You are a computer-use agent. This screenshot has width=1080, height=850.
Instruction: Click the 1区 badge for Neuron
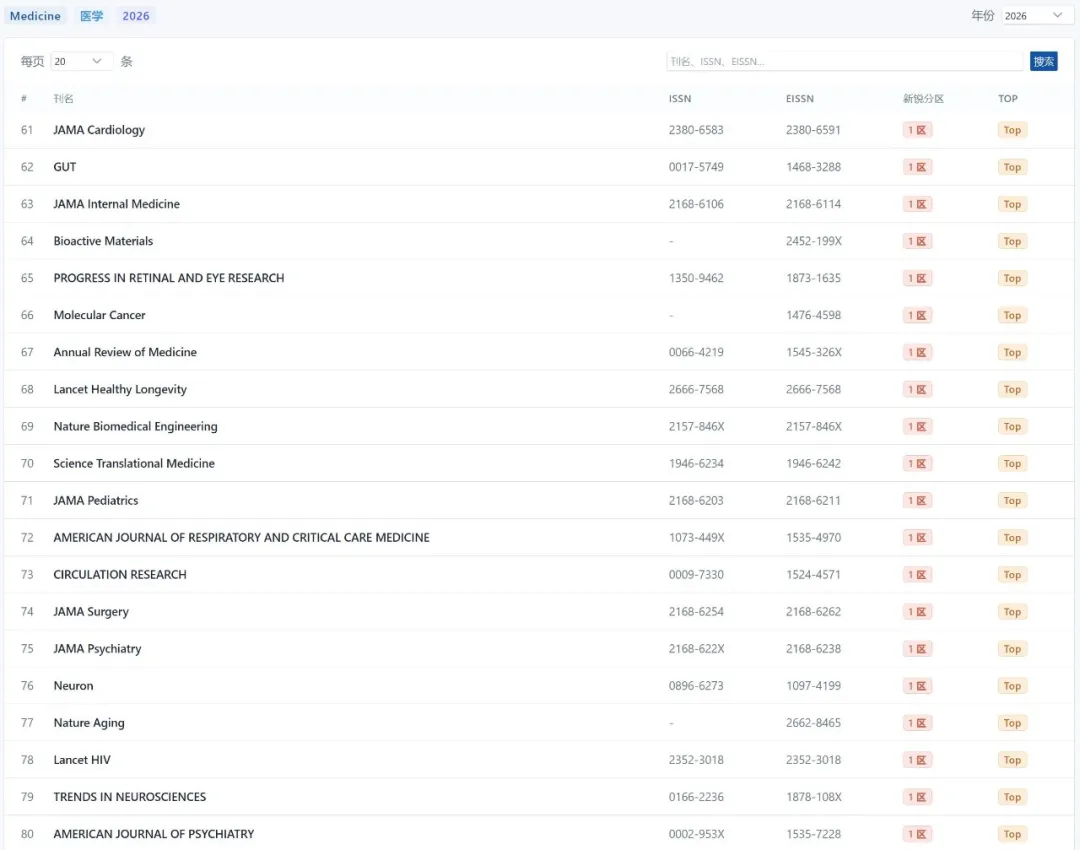[917, 686]
